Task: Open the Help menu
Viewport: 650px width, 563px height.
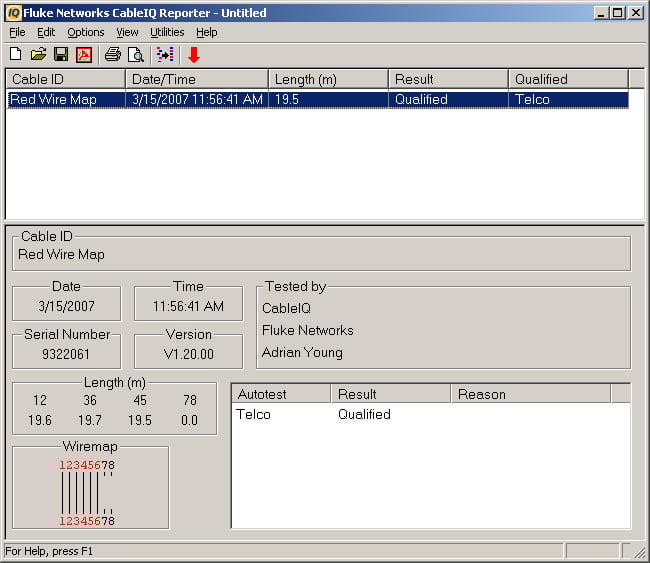Action: pyautogui.click(x=207, y=32)
